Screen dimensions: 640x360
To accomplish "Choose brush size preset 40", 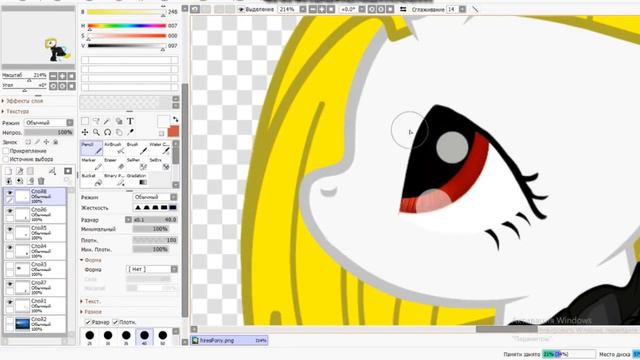I will (144, 337).
